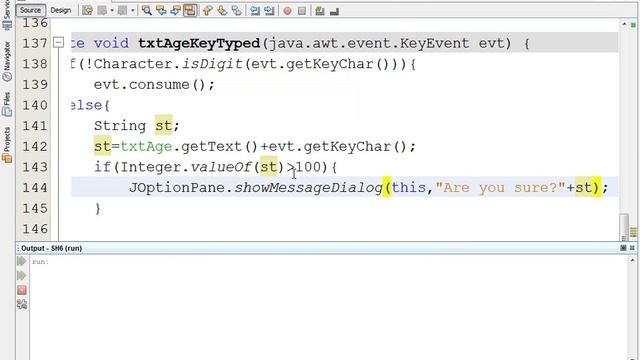Switch to the Source view tab
This screenshot has width=640, height=360.
click(31, 10)
